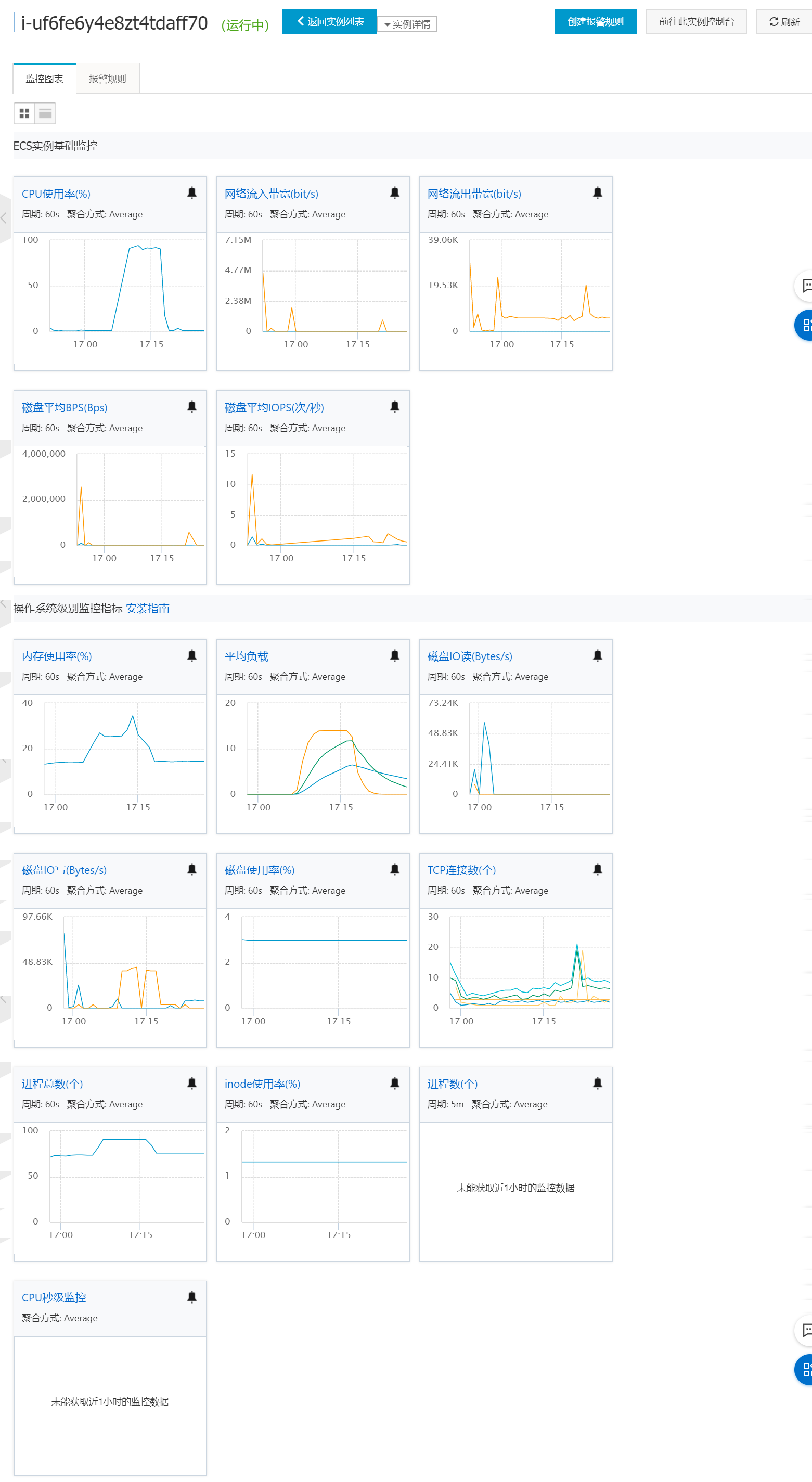Click the 刷新 refresh button
This screenshot has width=812, height=1482.
click(784, 21)
